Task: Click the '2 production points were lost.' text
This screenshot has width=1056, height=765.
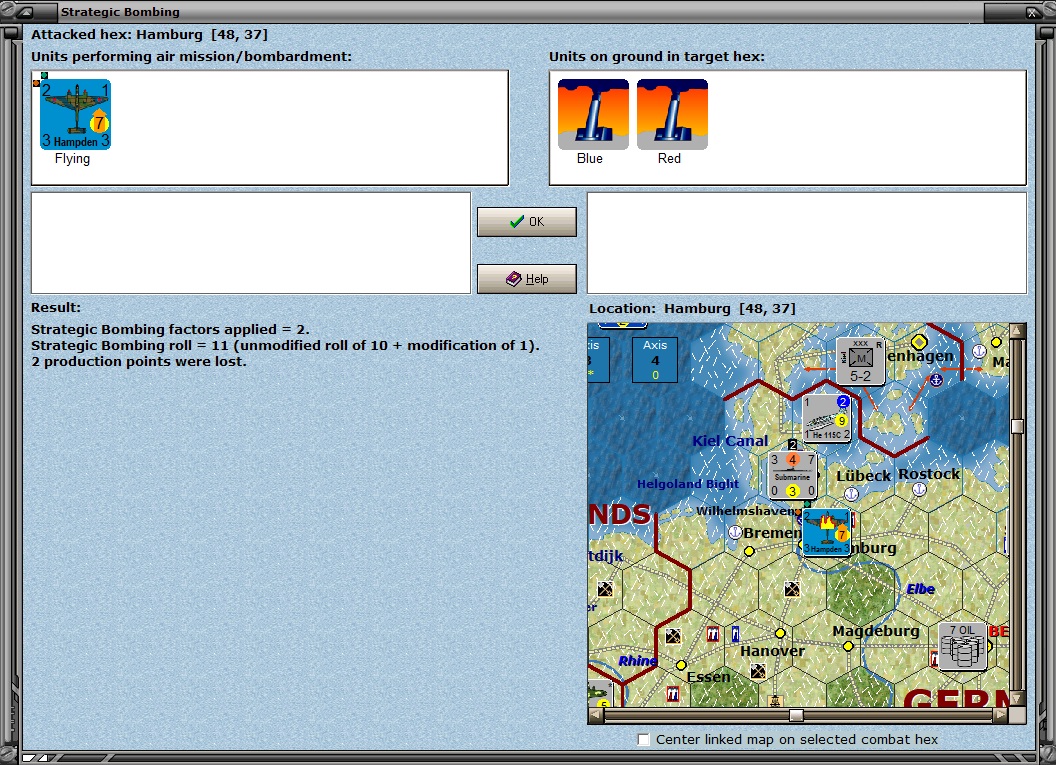Action: tap(139, 362)
